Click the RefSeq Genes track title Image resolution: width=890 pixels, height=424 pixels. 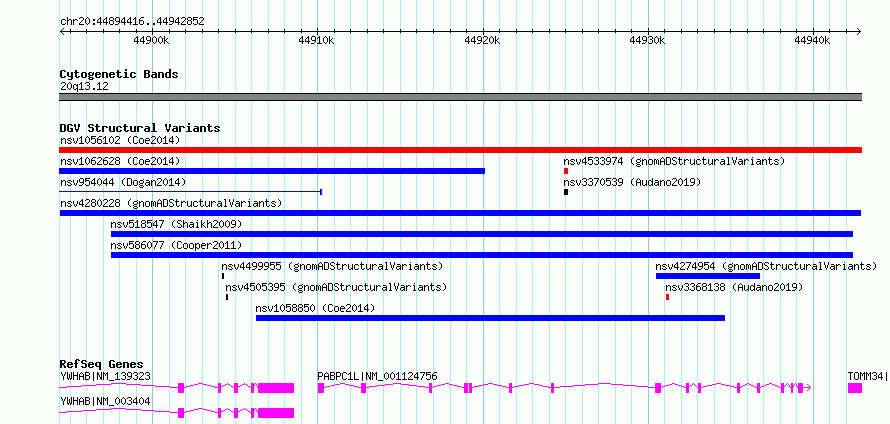click(102, 364)
